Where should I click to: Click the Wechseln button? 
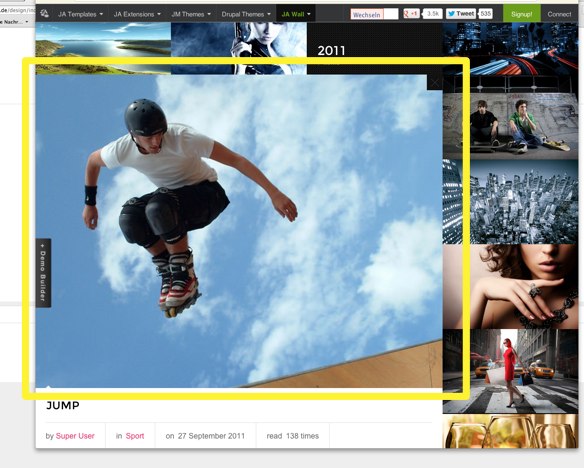[x=367, y=15]
